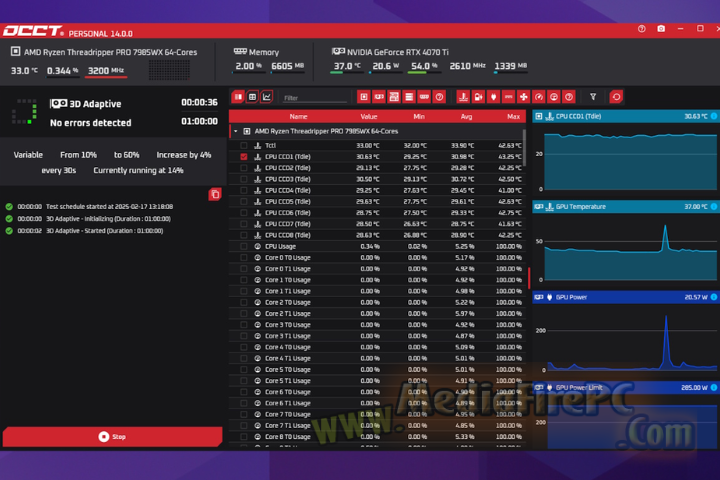Click the CPU usage 0.344 % readout
The width and height of the screenshot is (720, 480).
point(63,71)
